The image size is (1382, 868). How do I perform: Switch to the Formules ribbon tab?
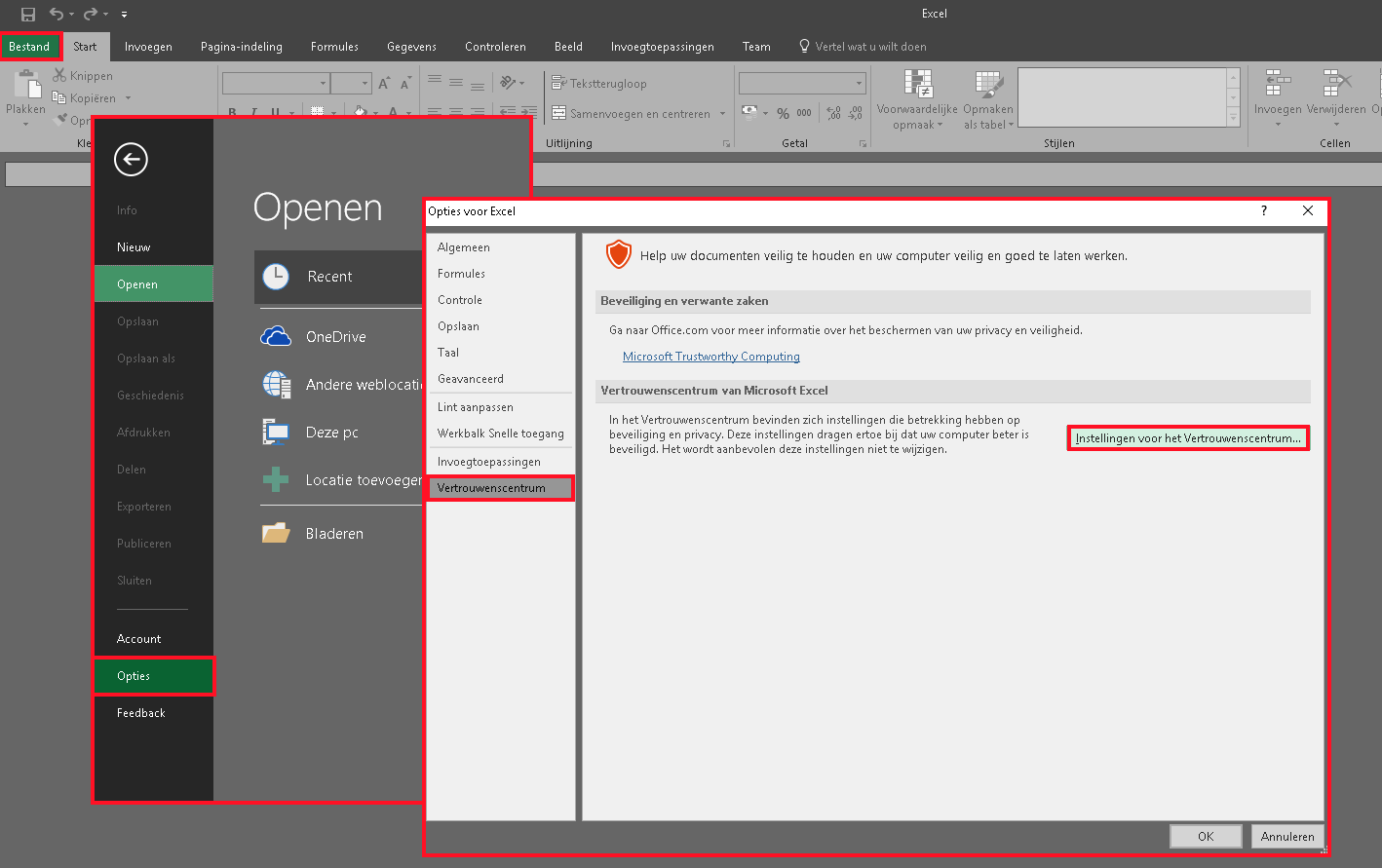click(334, 47)
